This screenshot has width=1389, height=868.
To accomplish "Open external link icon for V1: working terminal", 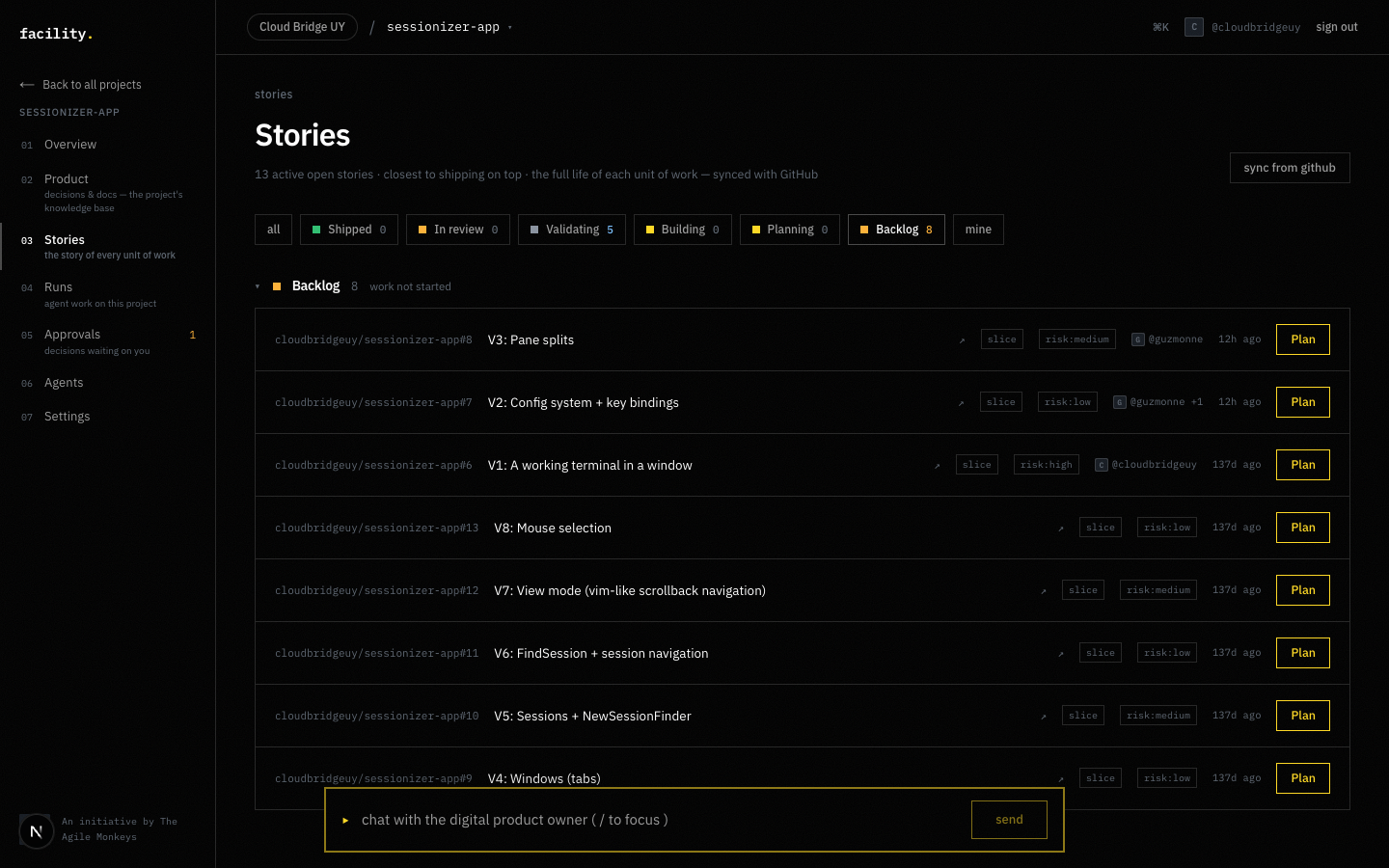I will point(937,466).
